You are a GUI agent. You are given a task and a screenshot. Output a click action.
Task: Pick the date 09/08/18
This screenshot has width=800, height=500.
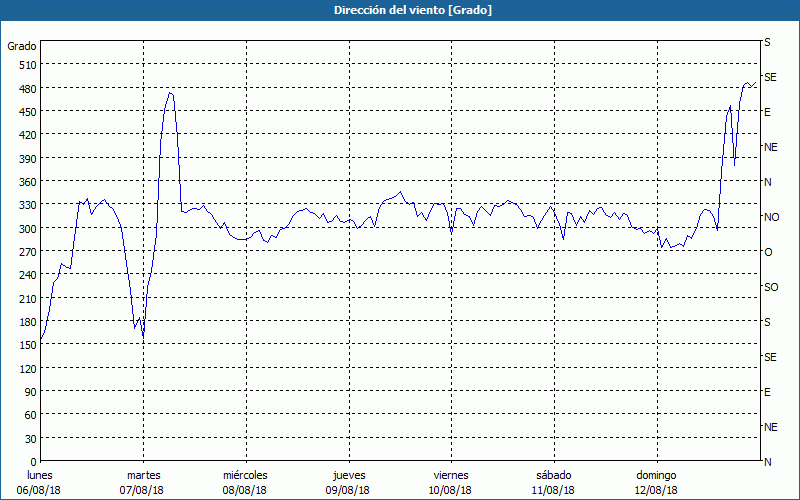tap(347, 490)
